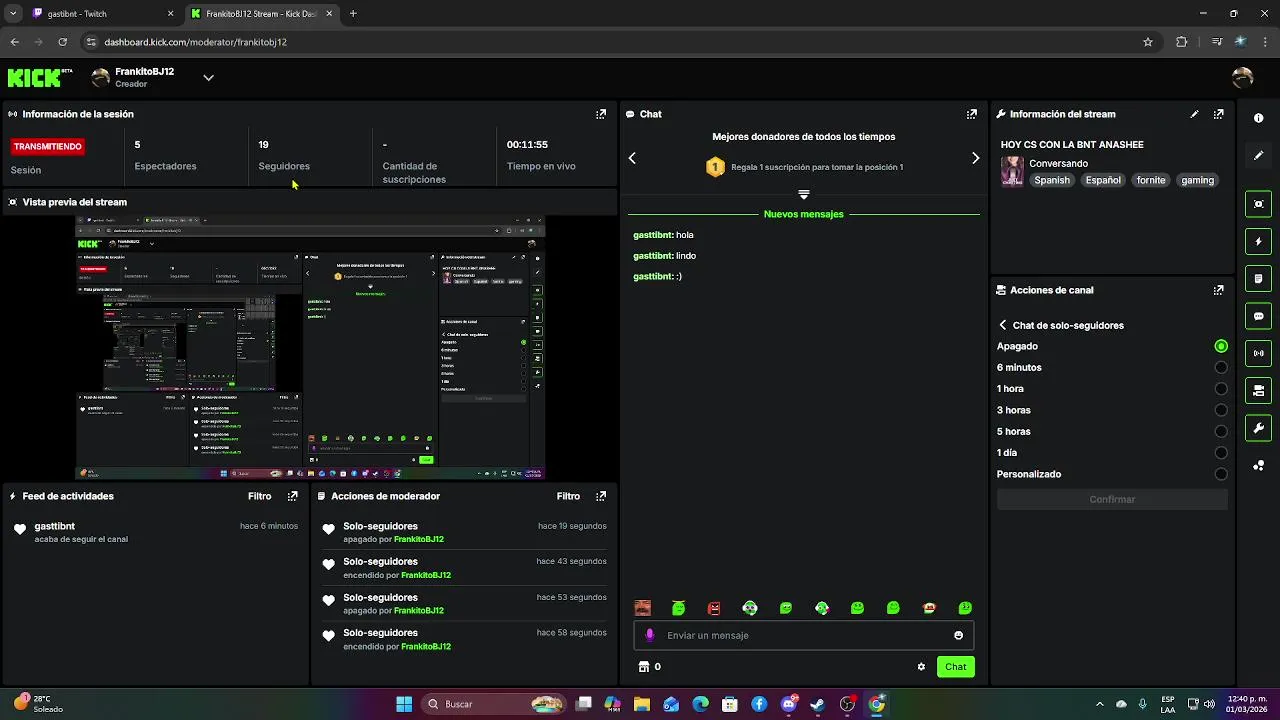The height and width of the screenshot is (720, 1280).
Task: Show previous top donors slide
Action: point(632,158)
